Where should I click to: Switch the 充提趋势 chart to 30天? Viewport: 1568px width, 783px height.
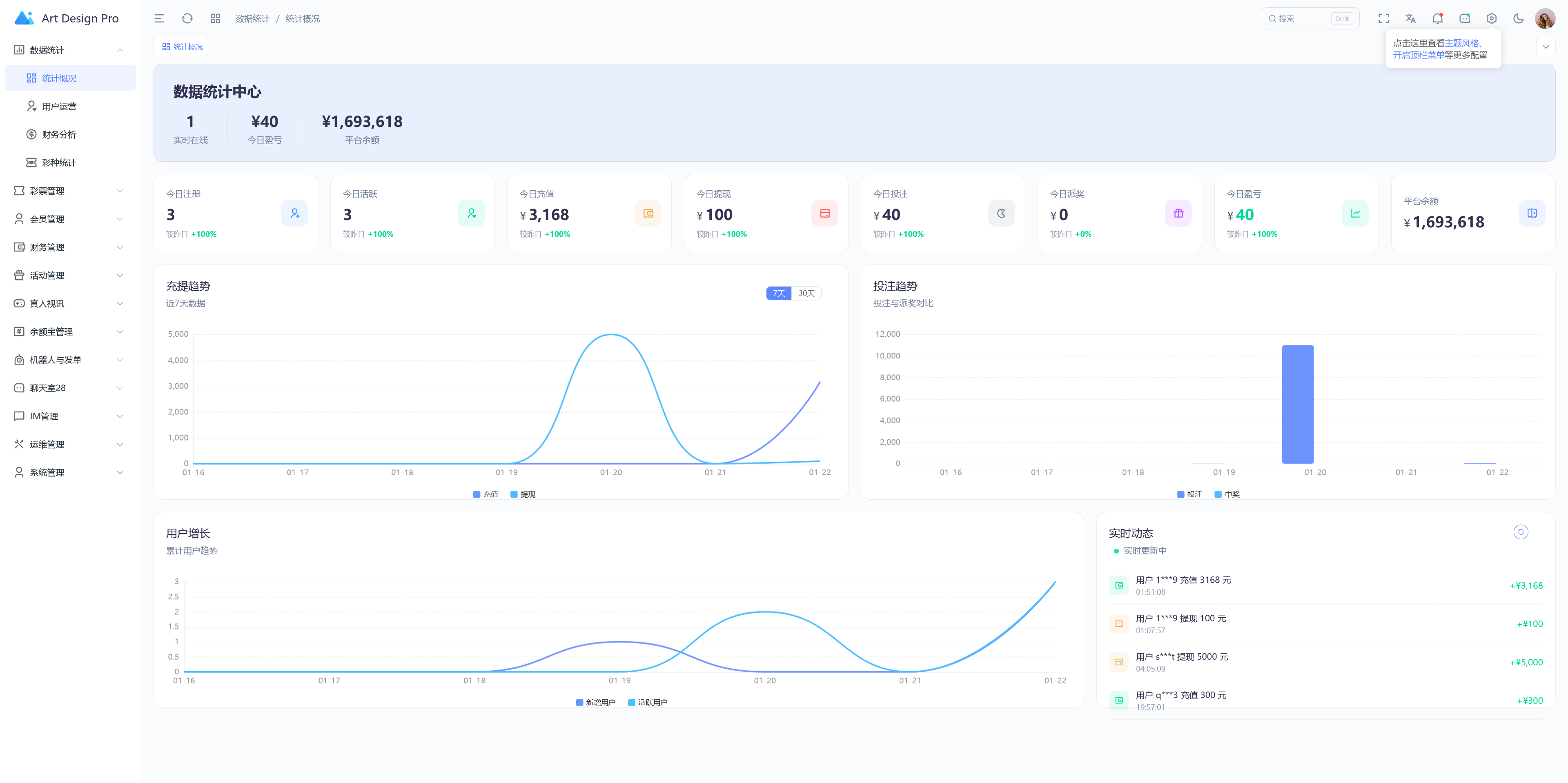(806, 293)
